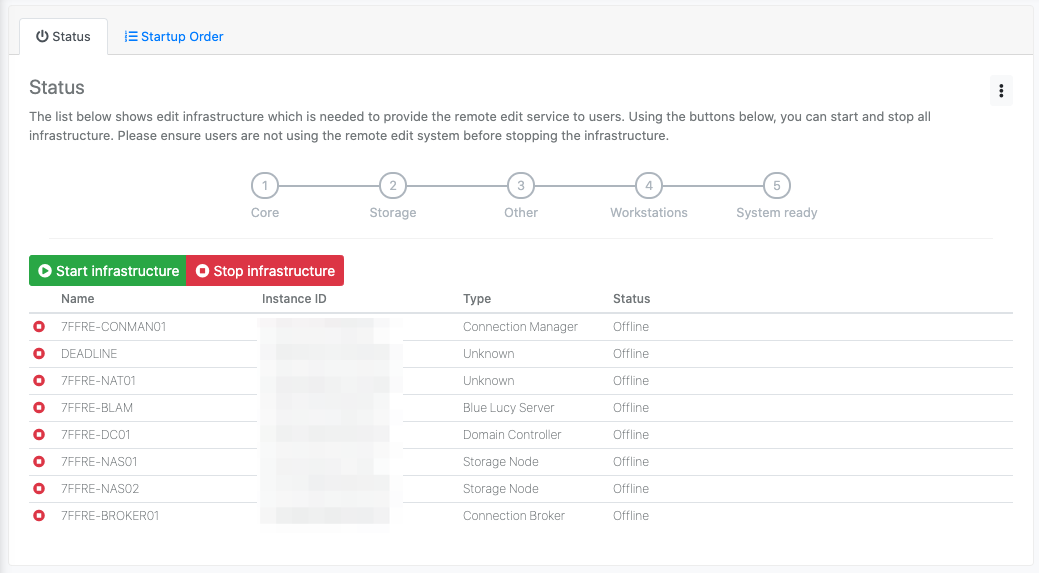Click step 5 System ready circle

point(777,186)
